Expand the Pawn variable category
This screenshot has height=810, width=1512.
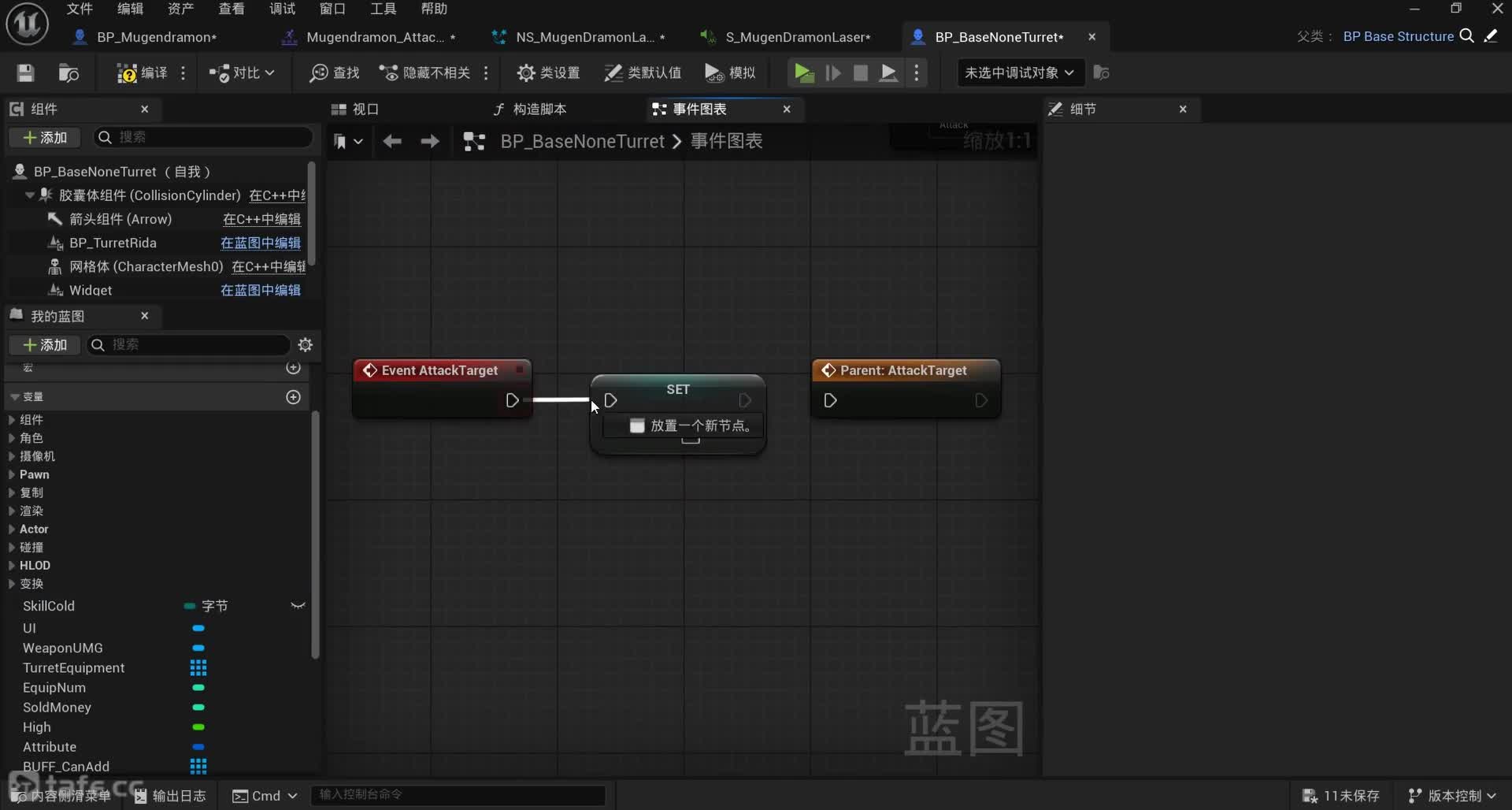pos(12,474)
